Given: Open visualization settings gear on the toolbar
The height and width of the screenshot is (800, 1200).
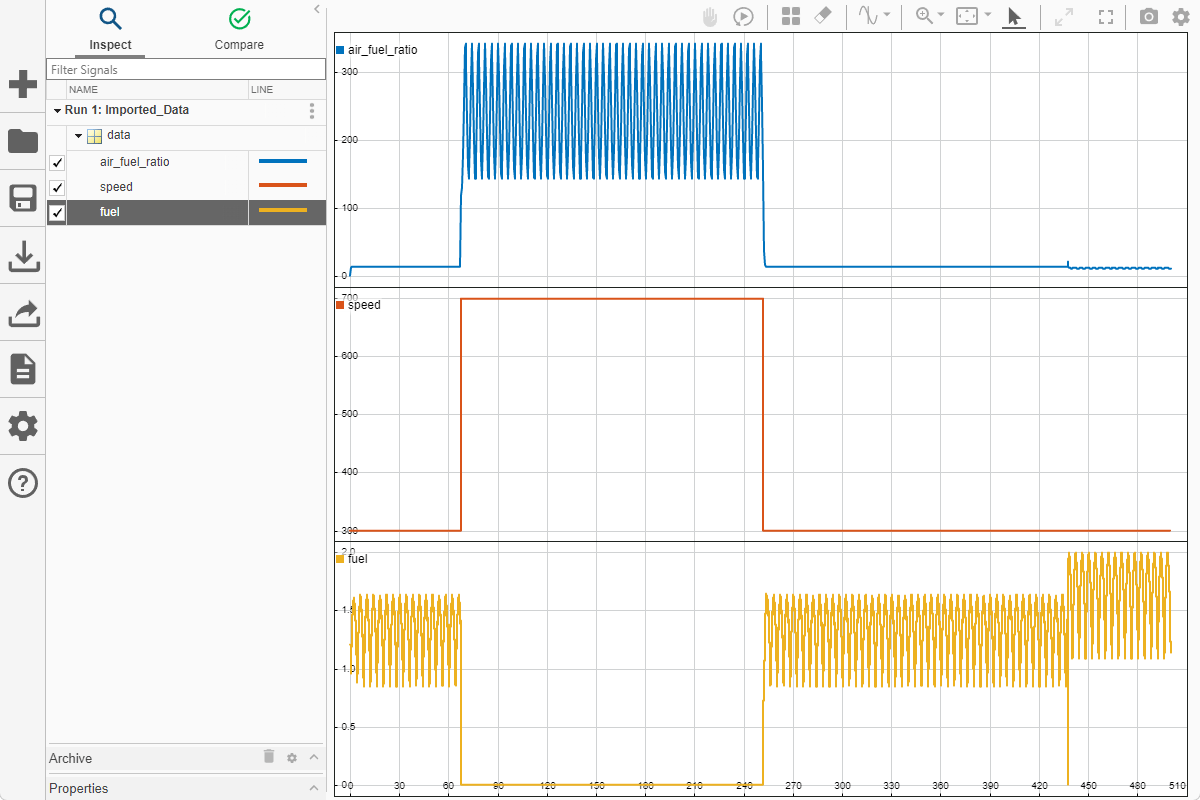Looking at the screenshot, I should click(1180, 17).
